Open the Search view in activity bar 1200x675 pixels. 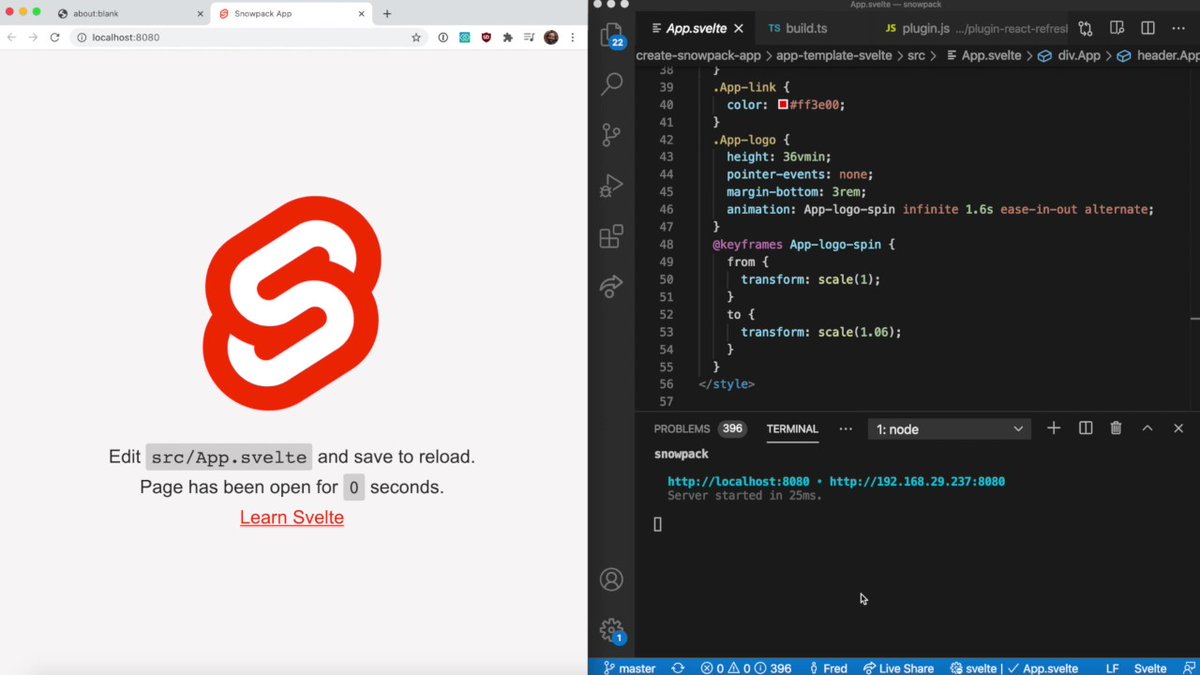coord(611,84)
